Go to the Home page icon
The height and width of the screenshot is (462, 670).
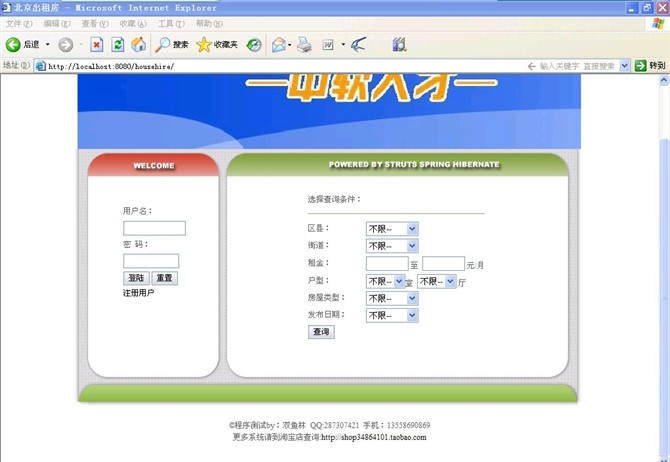(138, 44)
